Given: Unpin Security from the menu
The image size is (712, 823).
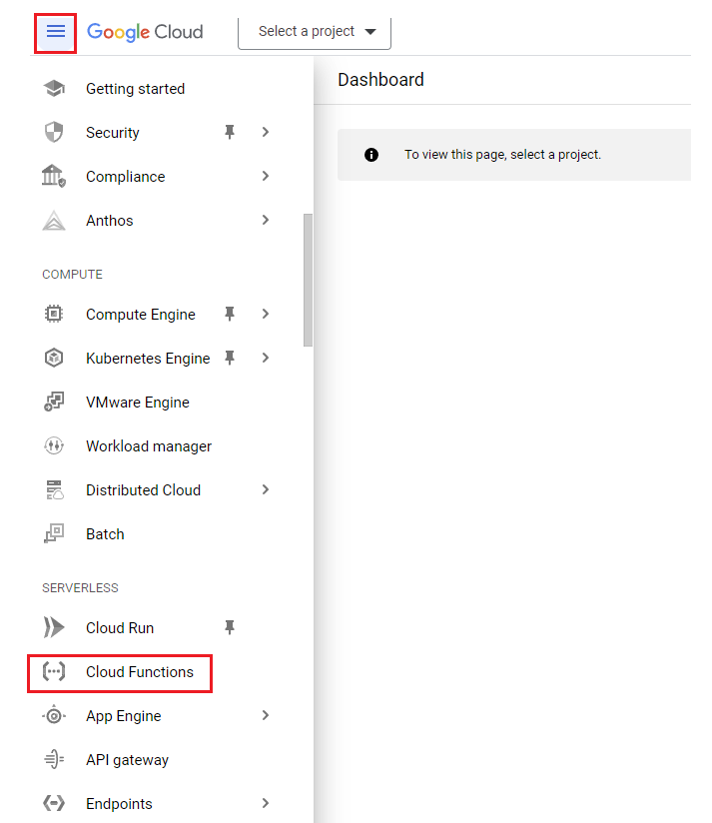Looking at the screenshot, I should tap(229, 132).
